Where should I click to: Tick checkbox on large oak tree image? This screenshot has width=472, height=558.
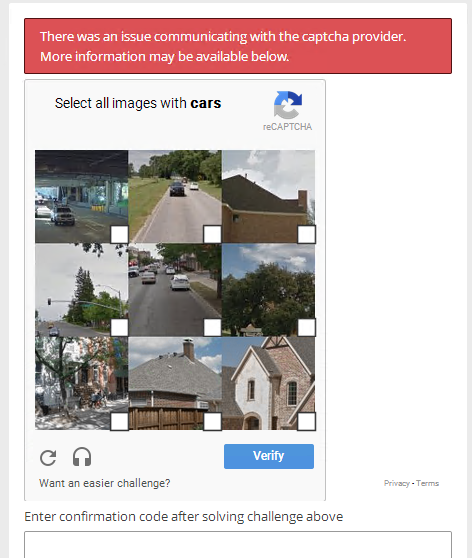tap(306, 327)
